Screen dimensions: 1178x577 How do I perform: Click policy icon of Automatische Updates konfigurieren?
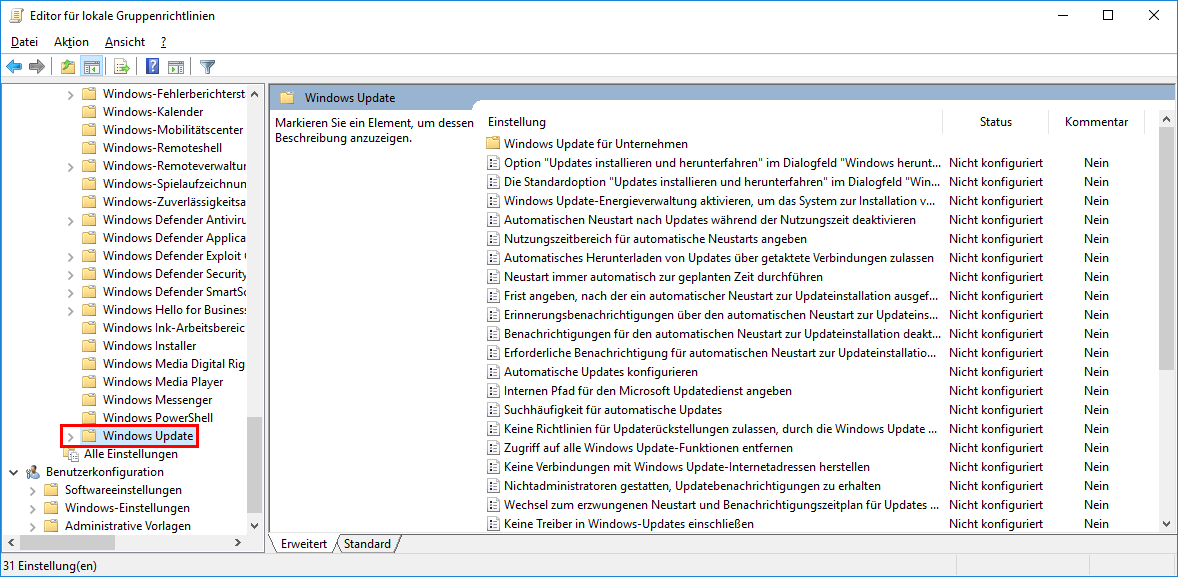[494, 372]
